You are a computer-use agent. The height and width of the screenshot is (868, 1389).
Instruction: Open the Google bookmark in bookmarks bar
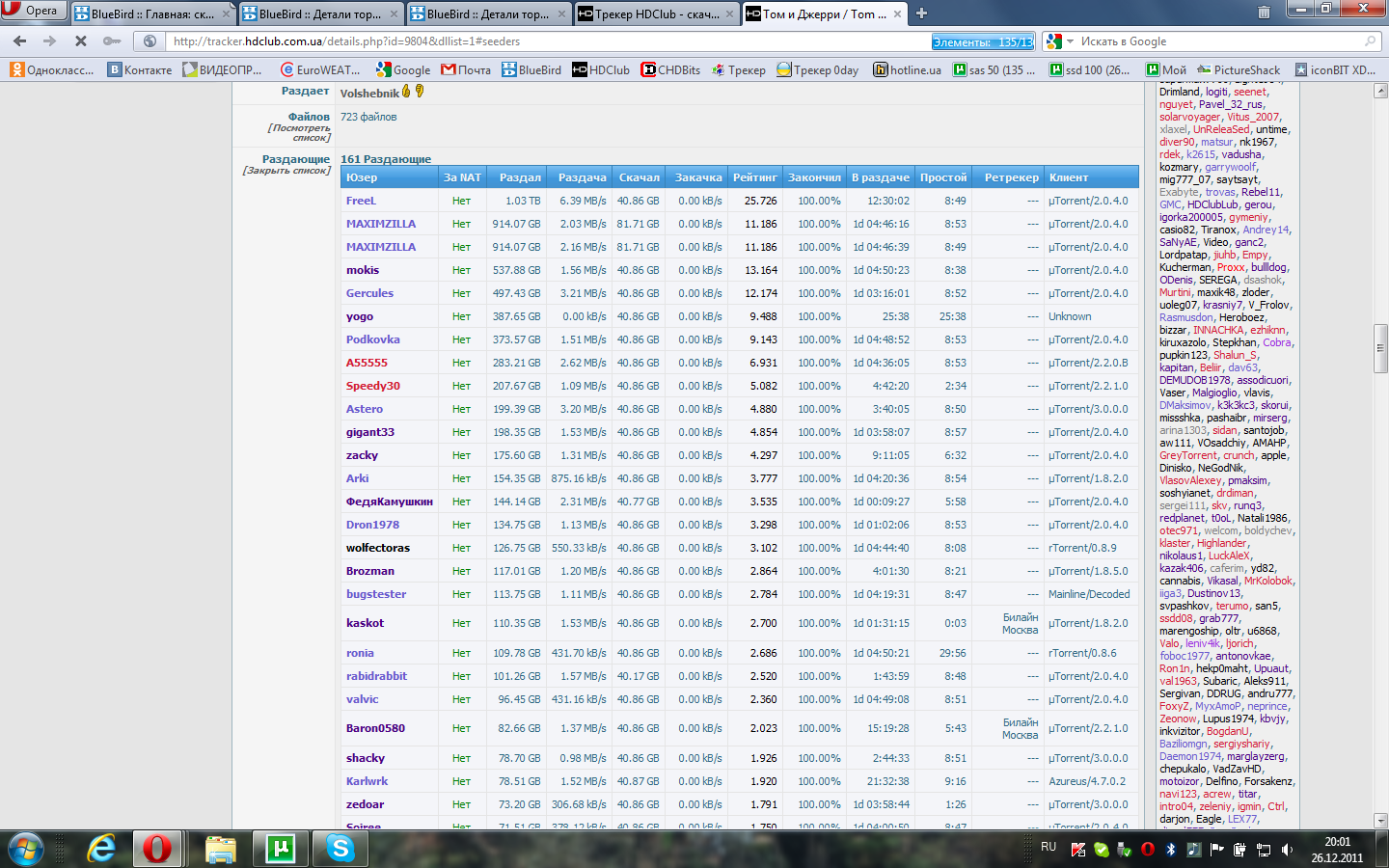tap(403, 69)
